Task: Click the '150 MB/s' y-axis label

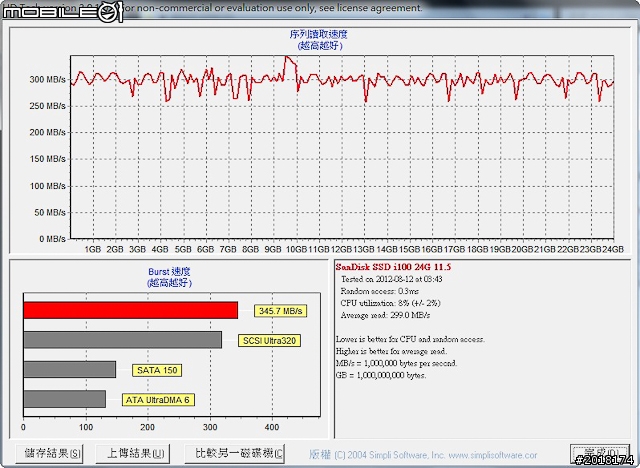Action: [x=47, y=159]
